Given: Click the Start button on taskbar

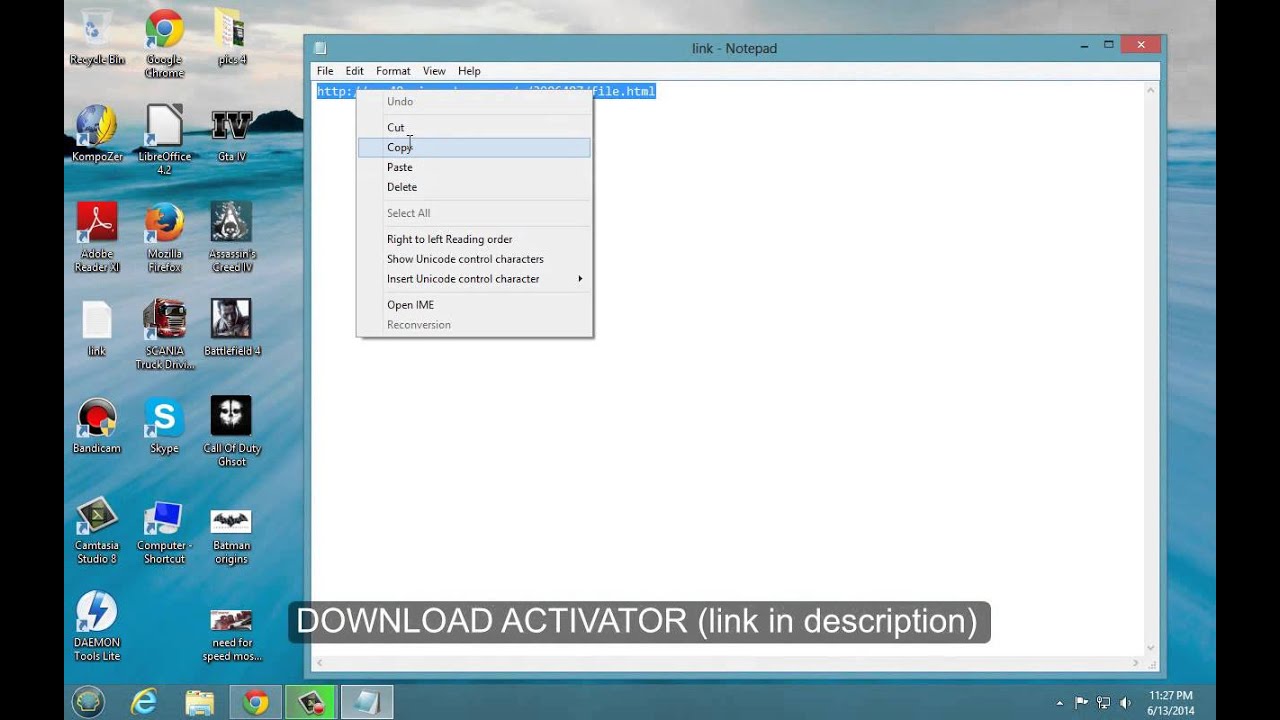Looking at the screenshot, I should click(x=88, y=702).
